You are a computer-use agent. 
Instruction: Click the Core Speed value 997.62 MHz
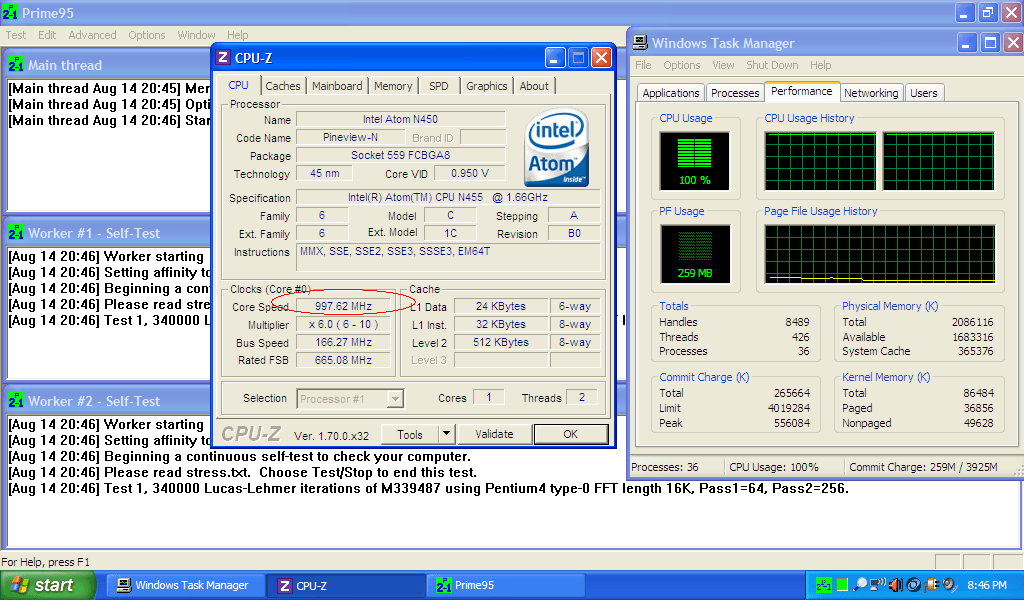tap(344, 306)
